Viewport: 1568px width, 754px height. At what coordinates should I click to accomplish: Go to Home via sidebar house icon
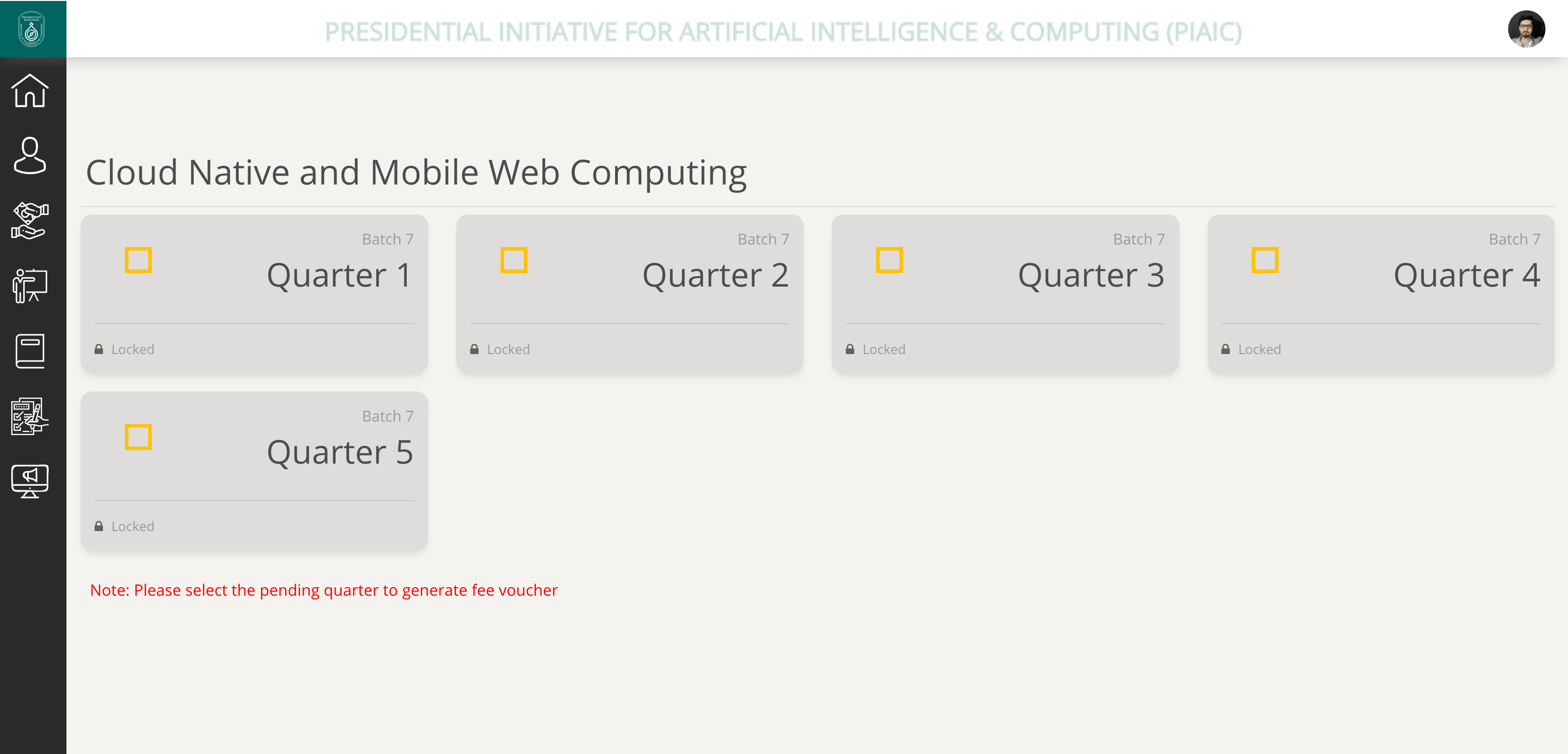pyautogui.click(x=30, y=91)
